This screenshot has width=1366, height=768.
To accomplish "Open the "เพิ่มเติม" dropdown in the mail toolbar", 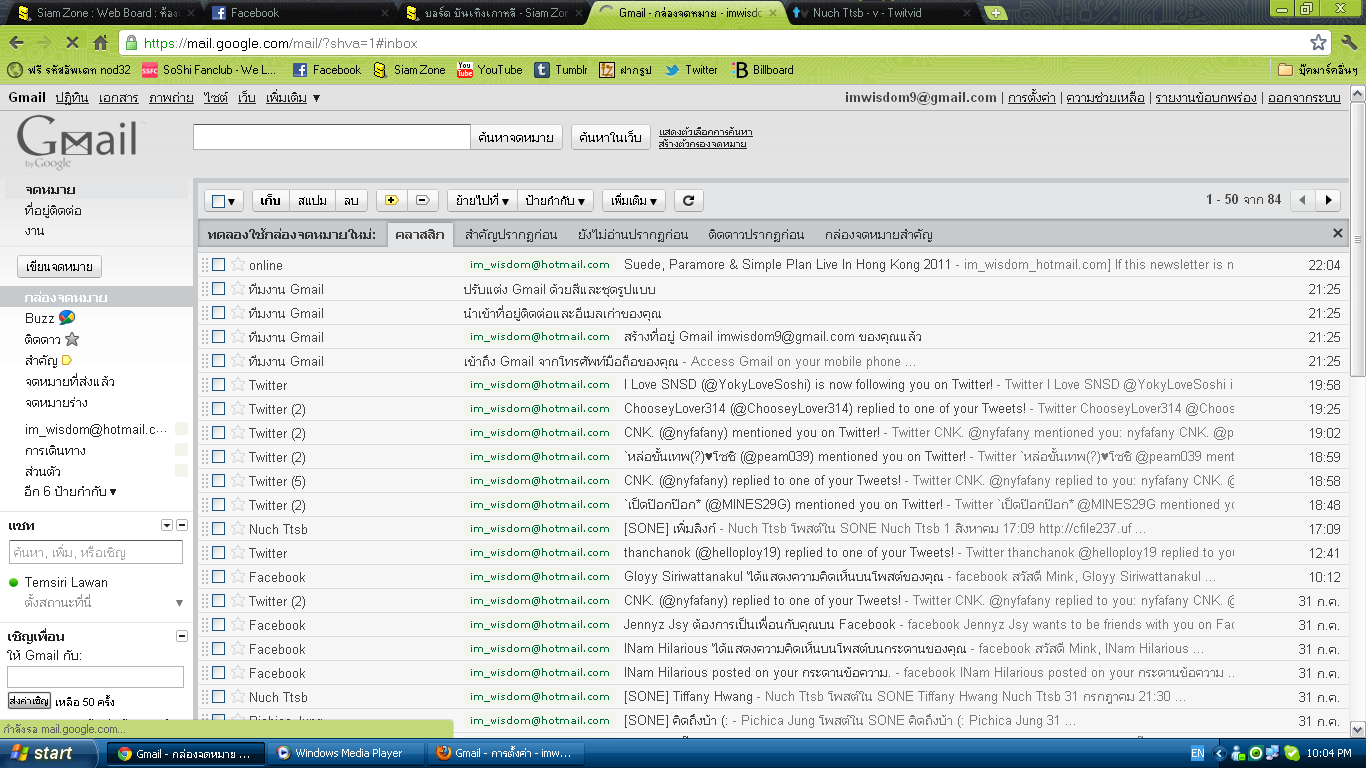I will coord(634,200).
